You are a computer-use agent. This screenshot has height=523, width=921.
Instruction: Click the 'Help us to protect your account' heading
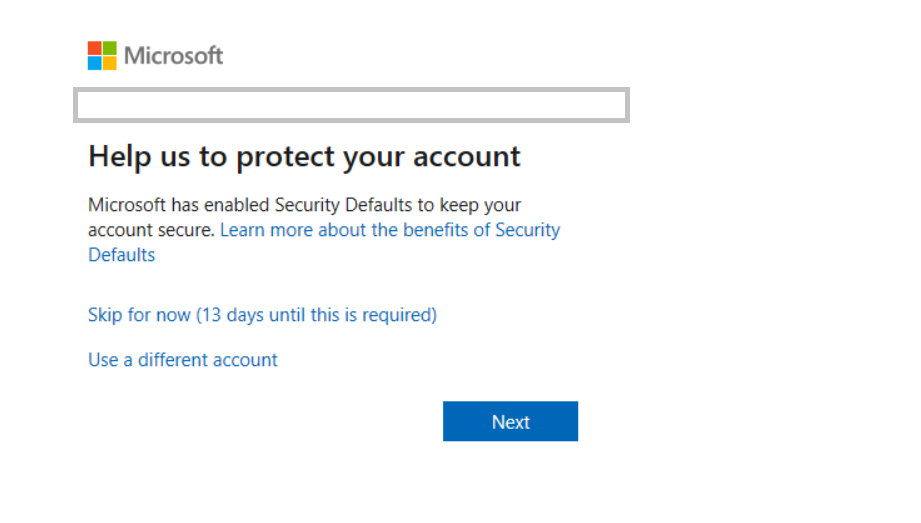pos(304,157)
